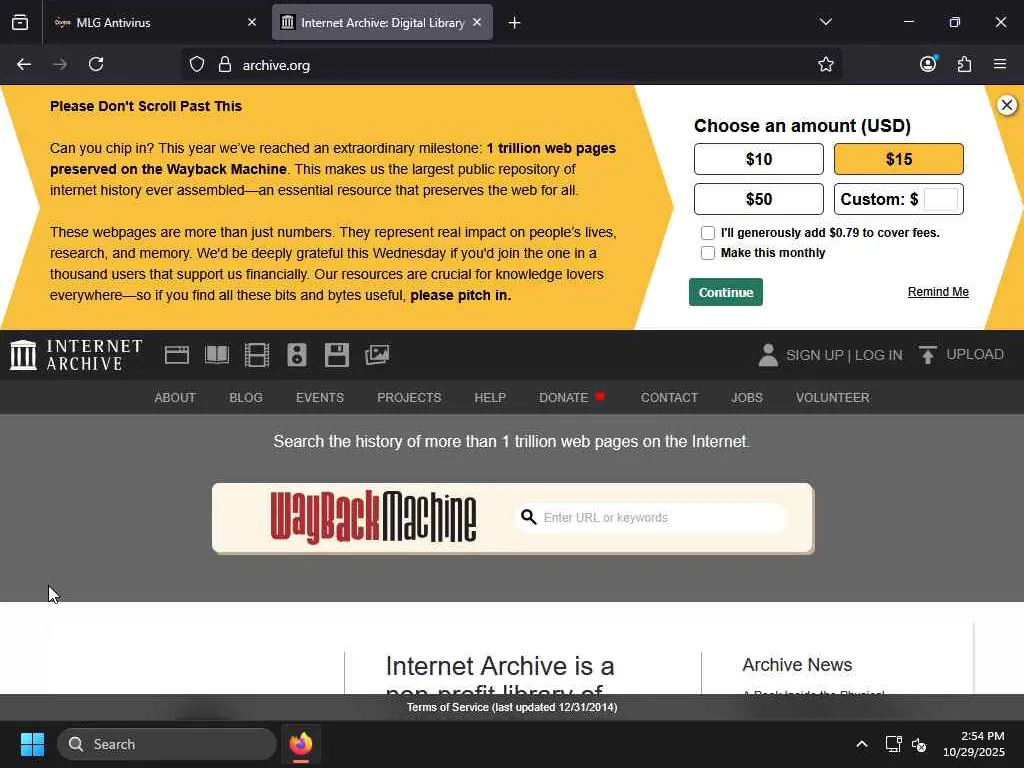
Task: Expand the list all tabs dropdown
Action: [825, 22]
